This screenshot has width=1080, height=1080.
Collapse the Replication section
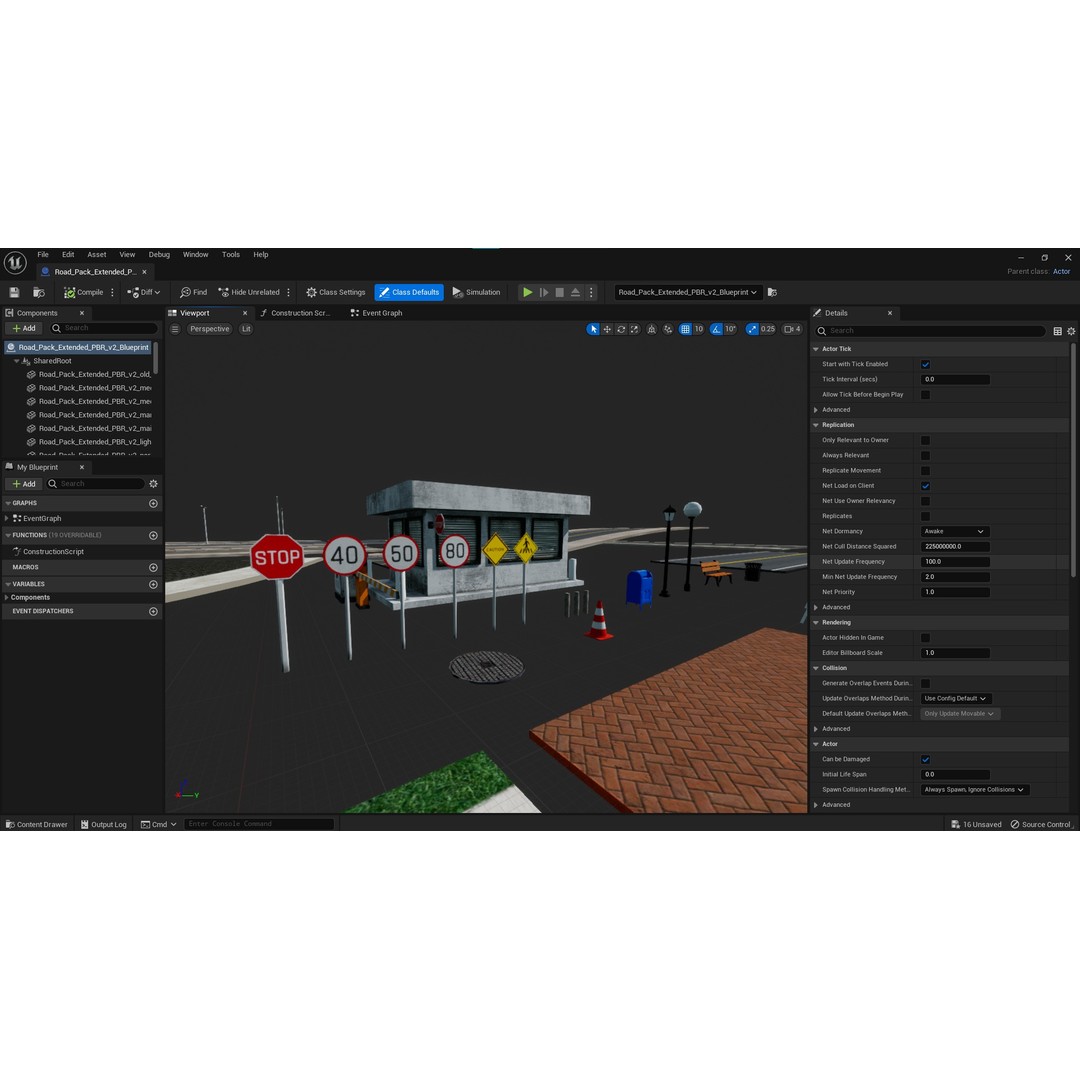click(816, 424)
